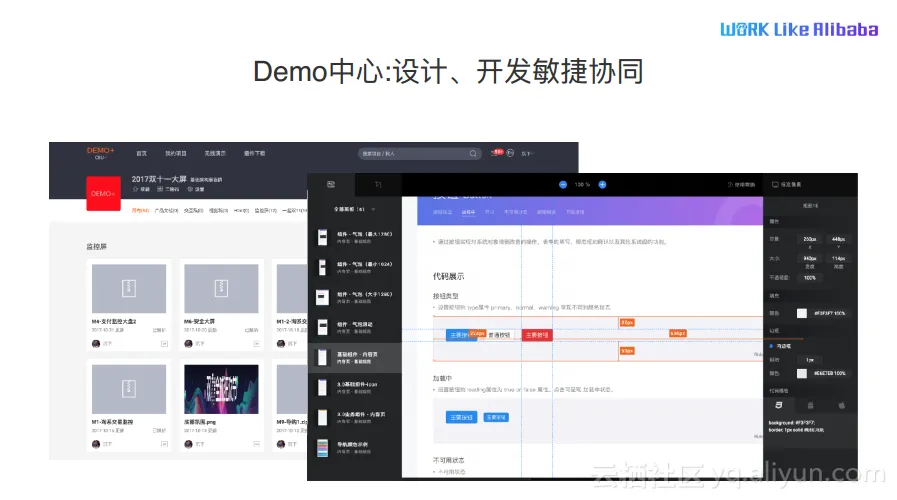Select artboard 组件 - 气泡浮动
The width and height of the screenshot is (897, 500).
(355, 327)
